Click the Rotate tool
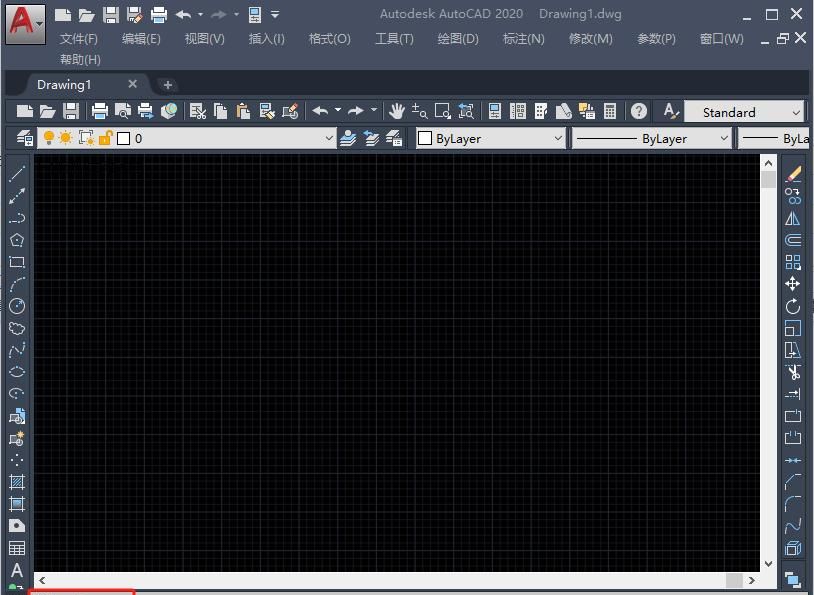This screenshot has height=595, width=814. pyautogui.click(x=793, y=306)
